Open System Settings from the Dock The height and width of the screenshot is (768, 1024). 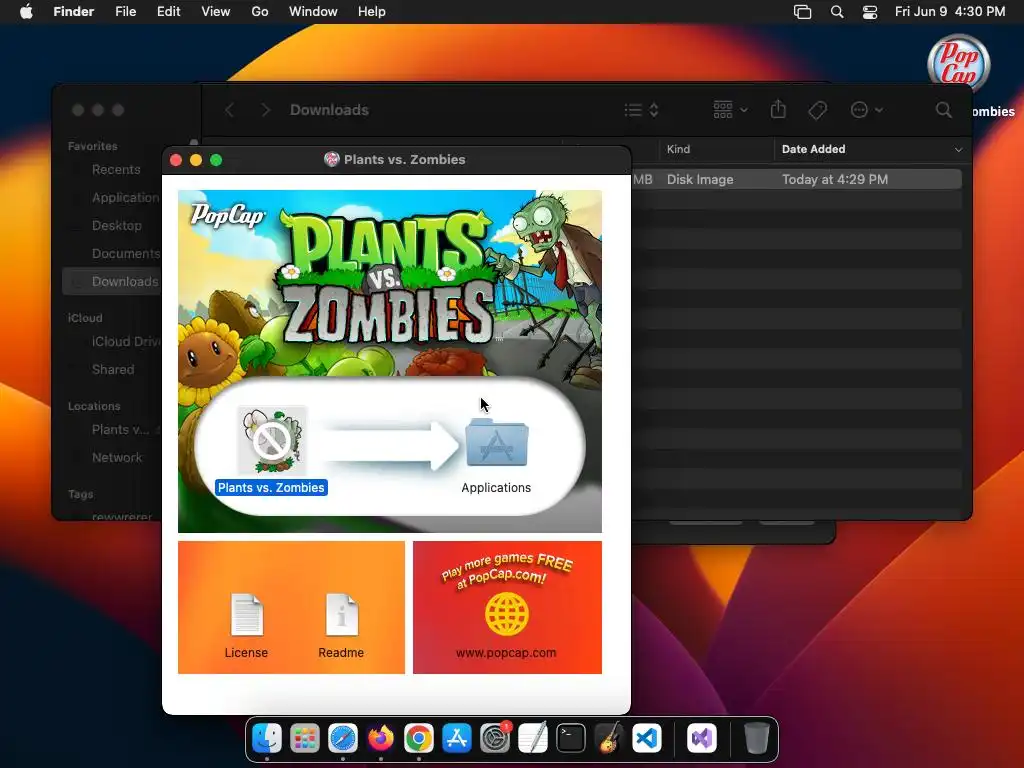[494, 739]
